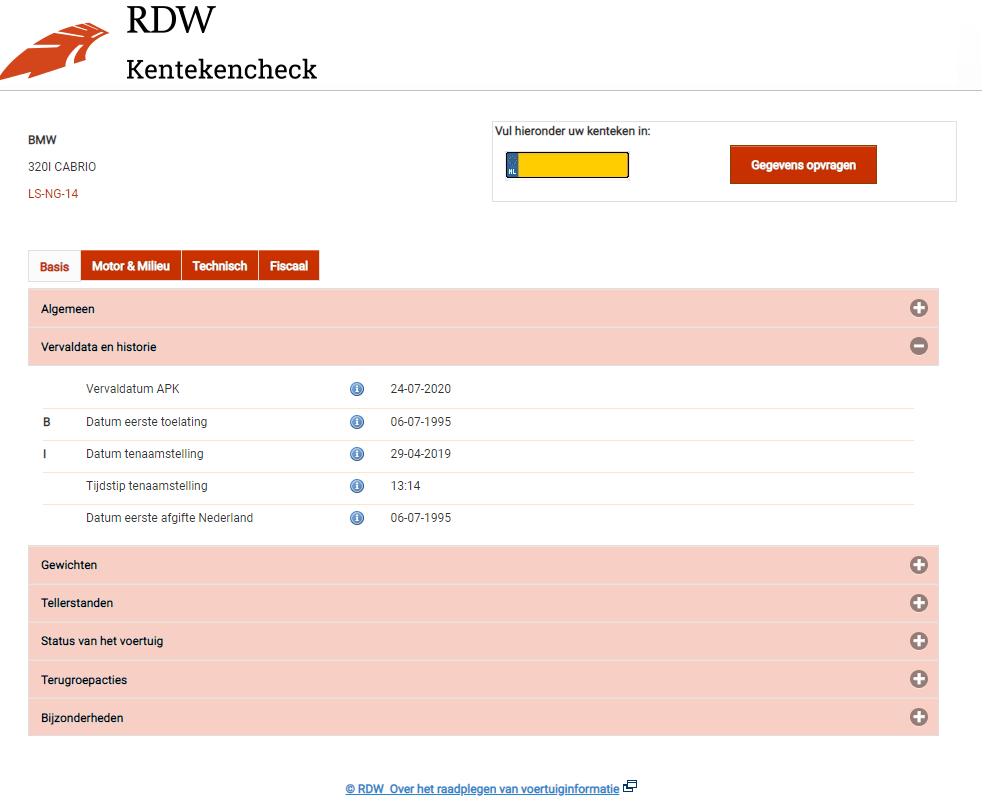This screenshot has width=982, height=807.
Task: Select the Basis tab
Action: tap(54, 267)
